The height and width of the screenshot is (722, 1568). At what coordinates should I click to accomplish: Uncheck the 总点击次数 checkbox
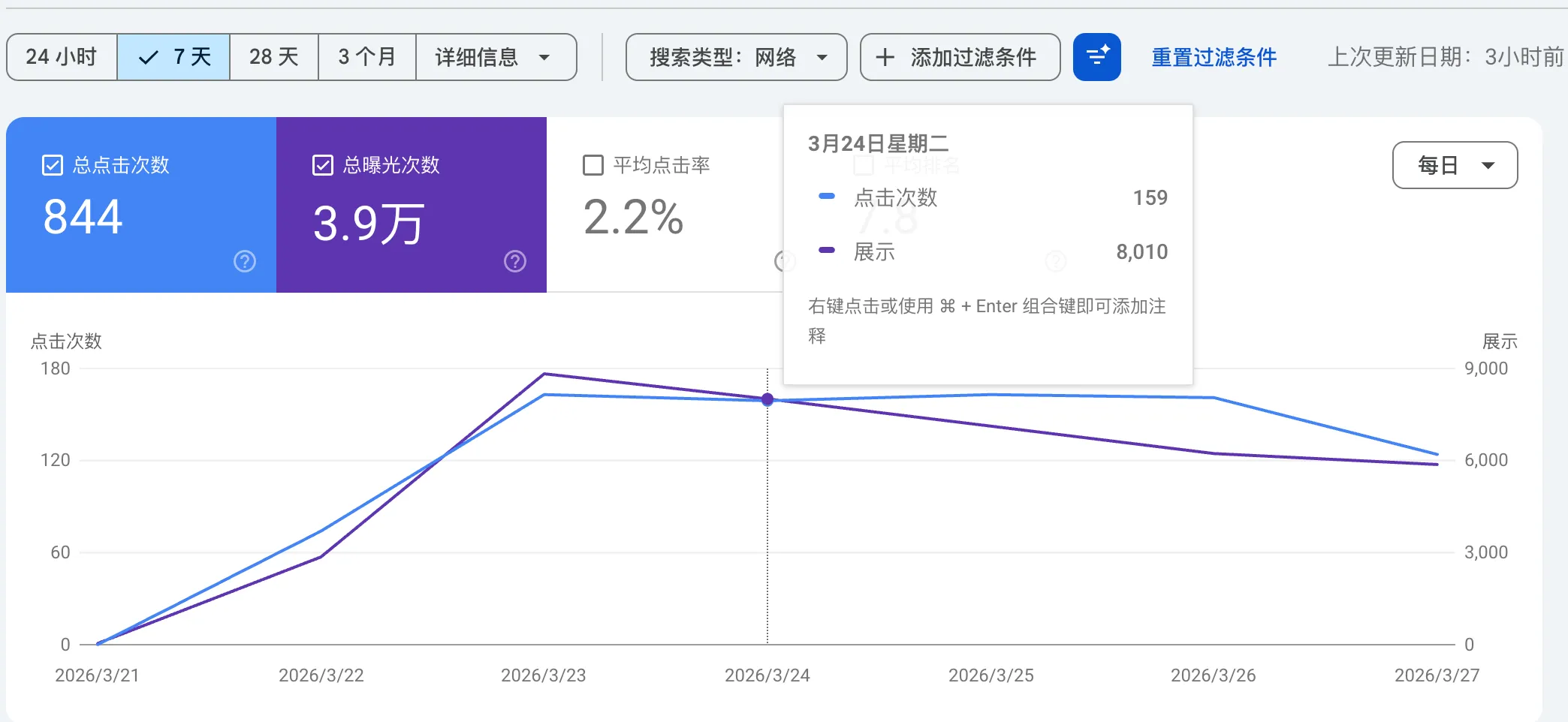click(x=51, y=165)
